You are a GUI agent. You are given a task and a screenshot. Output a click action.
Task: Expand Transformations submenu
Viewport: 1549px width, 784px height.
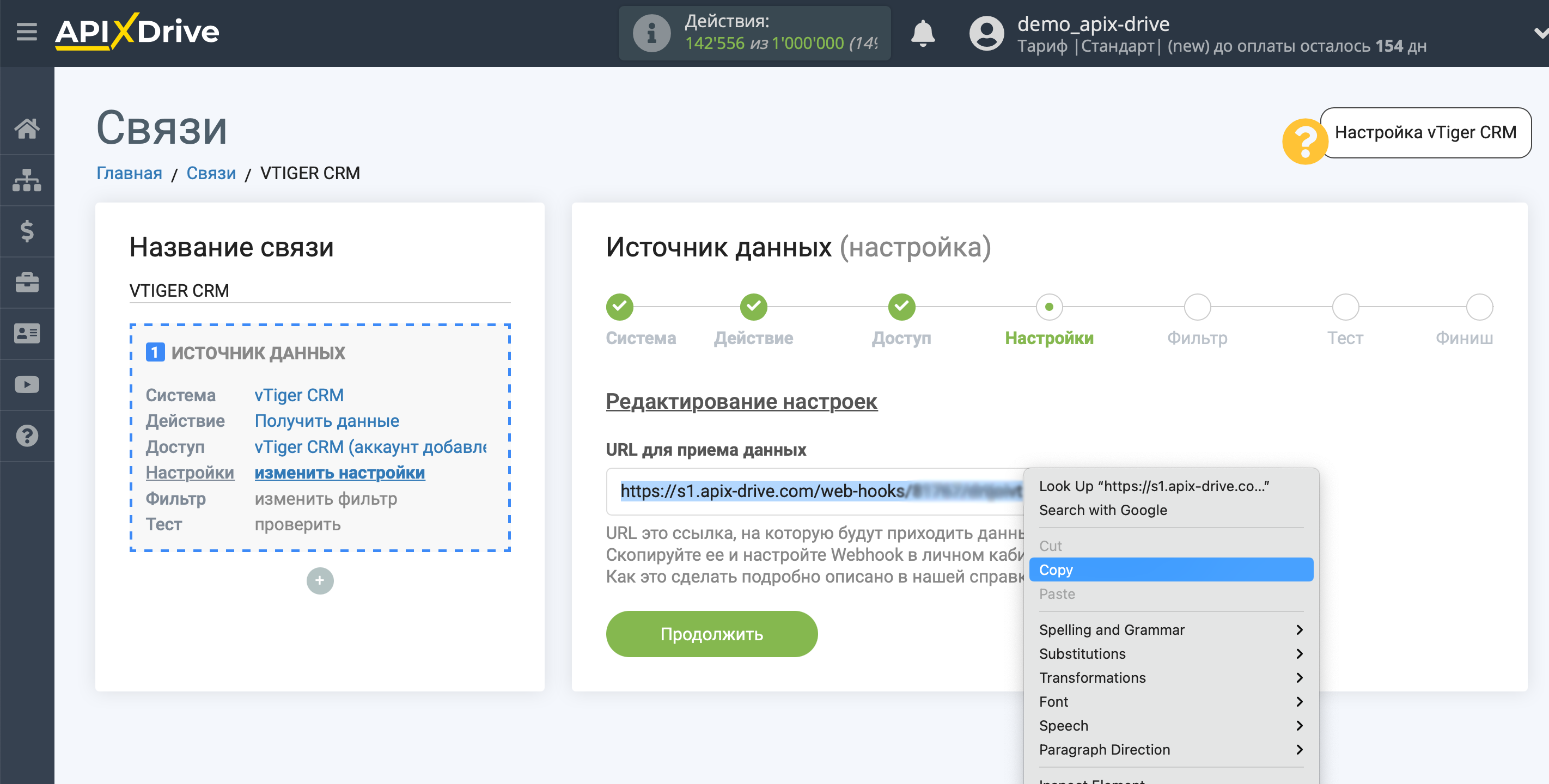(x=1171, y=678)
